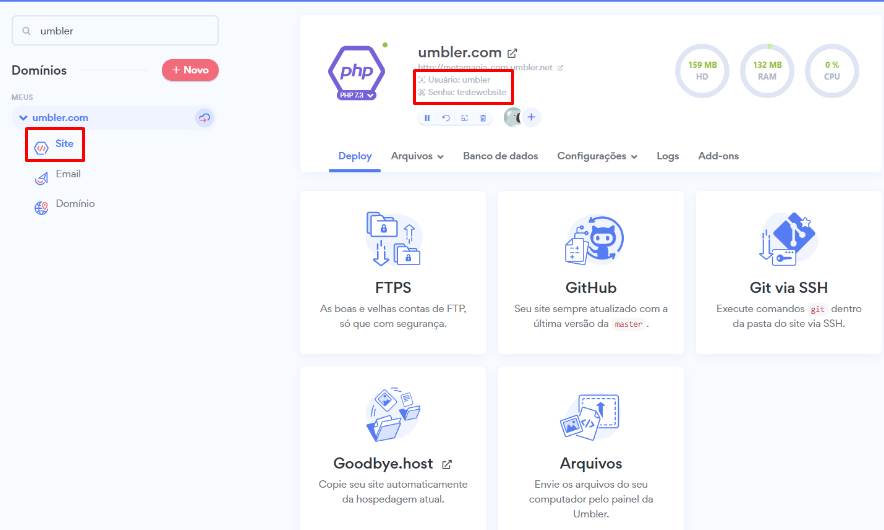Click the FTPS folders icon
884x530 pixels.
[393, 240]
